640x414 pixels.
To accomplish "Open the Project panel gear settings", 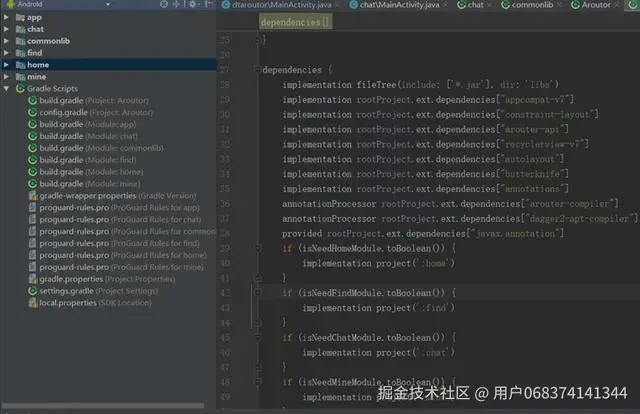I will pyautogui.click(x=192, y=4).
